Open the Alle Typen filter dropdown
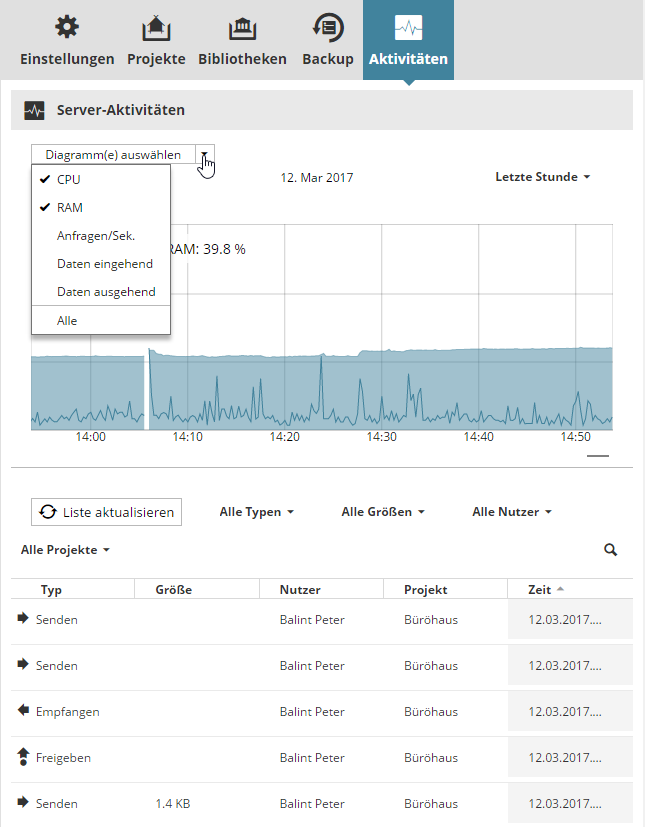645x827 pixels. click(257, 512)
